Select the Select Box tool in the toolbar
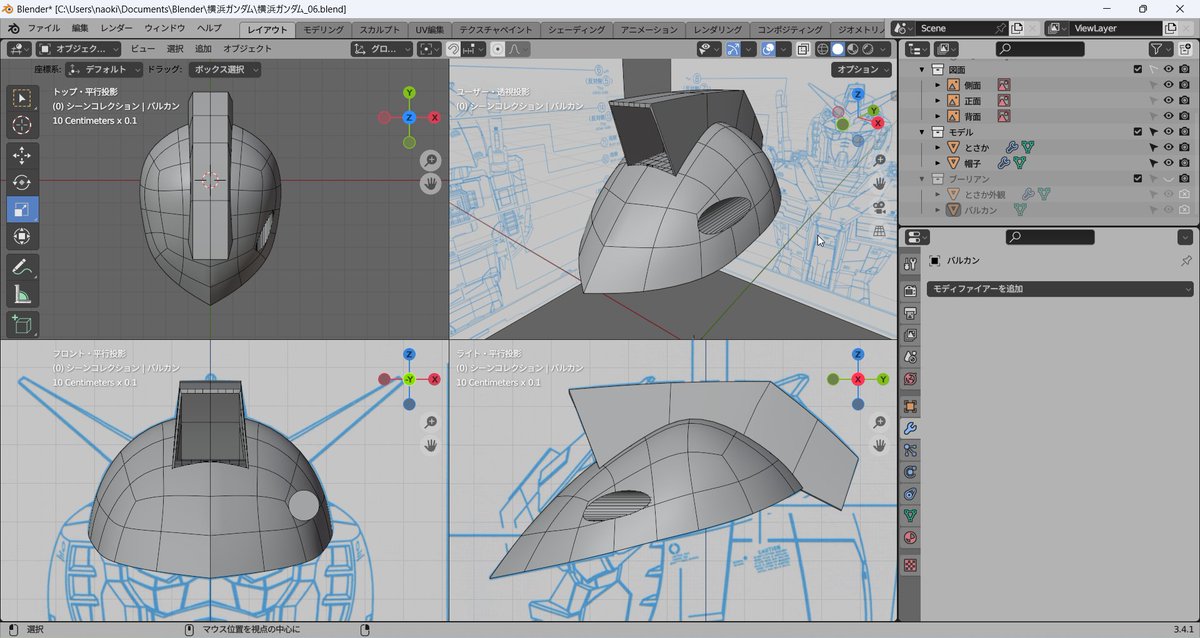1200x638 pixels. pyautogui.click(x=22, y=98)
